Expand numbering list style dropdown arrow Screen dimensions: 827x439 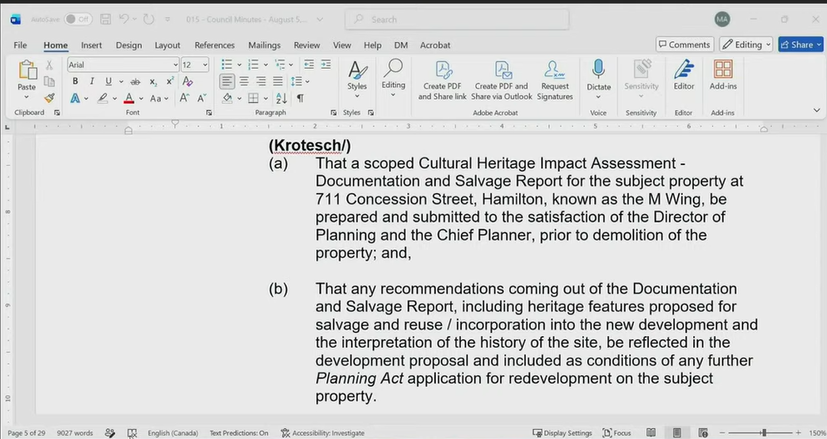[265, 65]
